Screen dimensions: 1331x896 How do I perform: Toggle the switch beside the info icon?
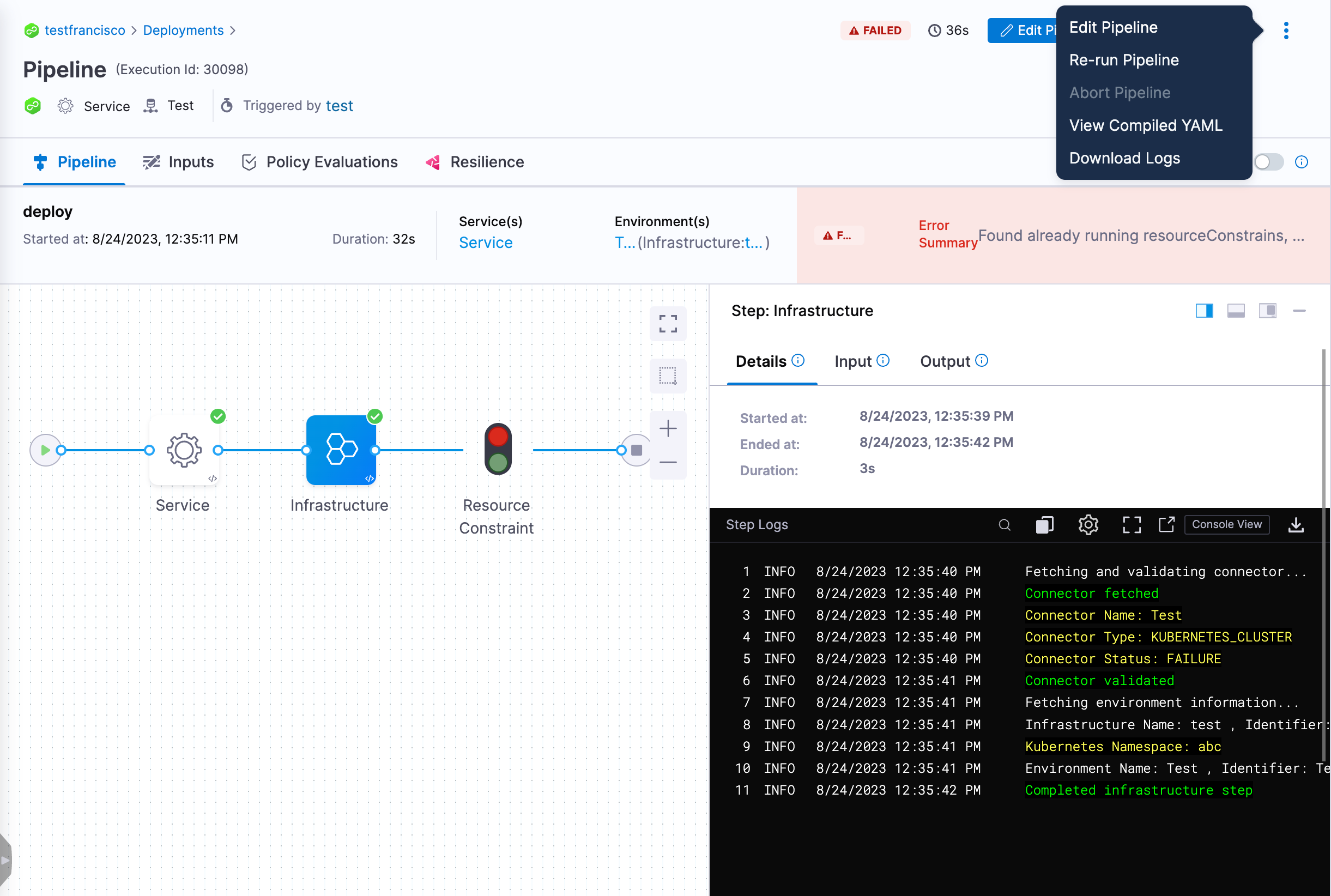click(1268, 162)
